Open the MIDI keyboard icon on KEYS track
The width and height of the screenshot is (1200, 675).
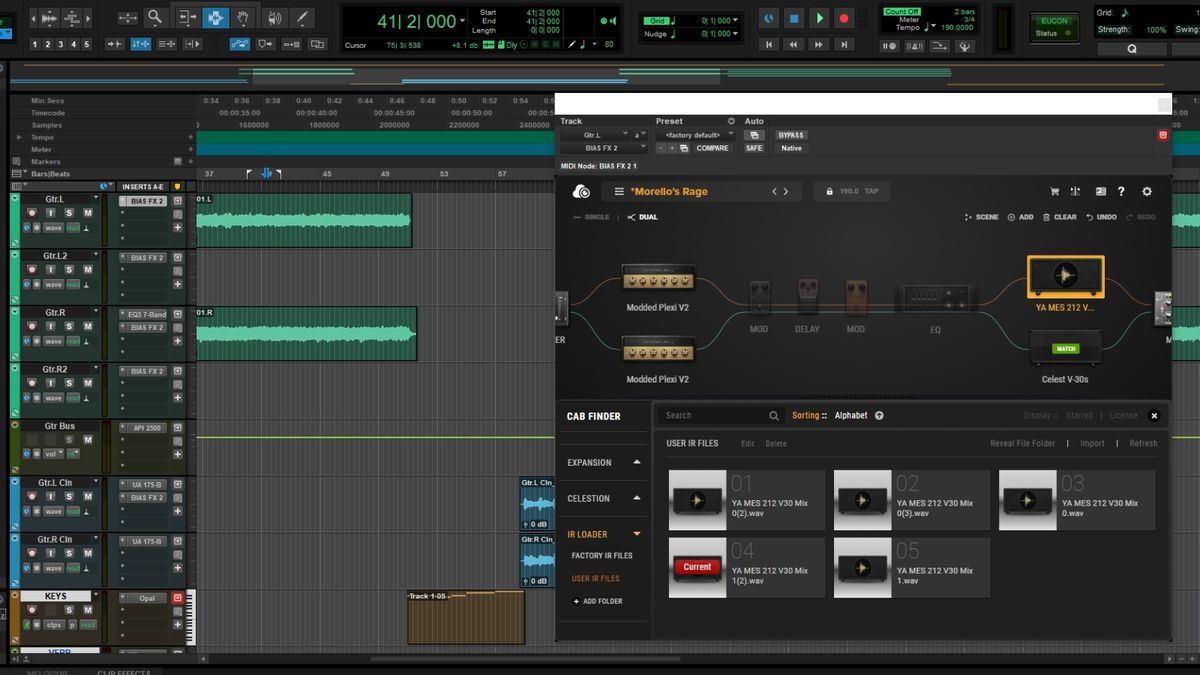click(190, 610)
